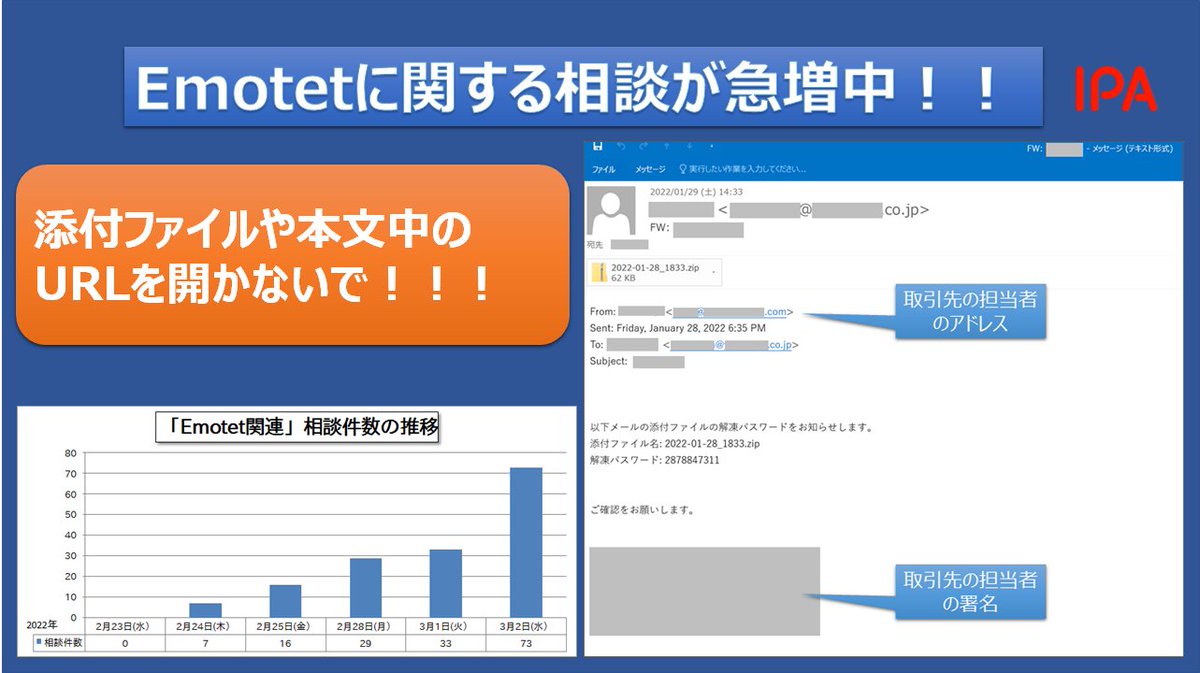Click the zip folder icon of the attachment
The height and width of the screenshot is (673, 1200).
(599, 272)
